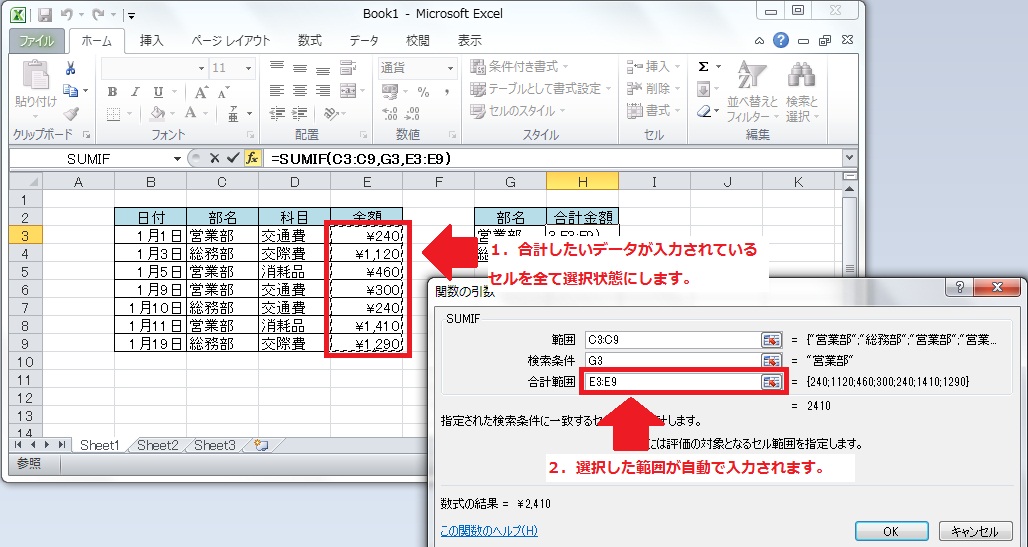Switch to the Sheet3 worksheet tab
The image size is (1028, 547).
point(214,445)
